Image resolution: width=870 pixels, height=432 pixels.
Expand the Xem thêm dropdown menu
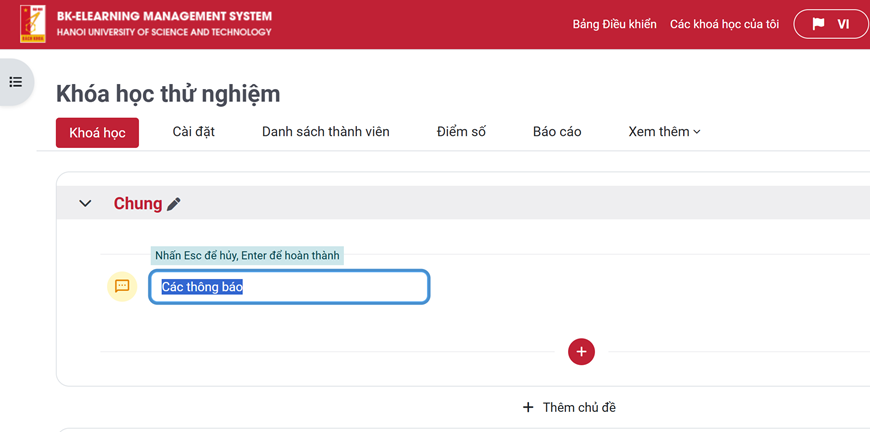[x=664, y=132]
